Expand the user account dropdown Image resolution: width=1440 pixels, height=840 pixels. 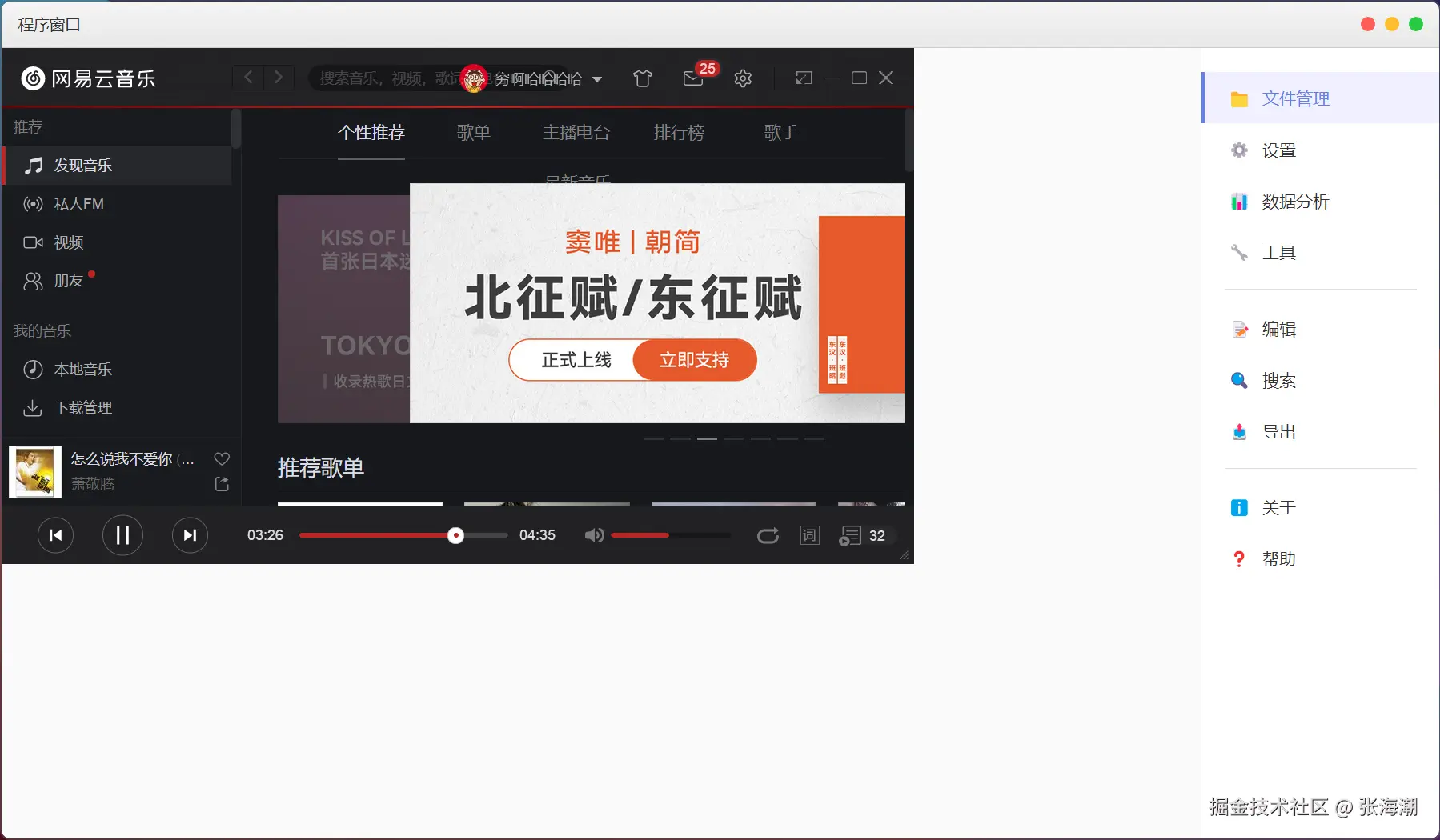click(596, 78)
